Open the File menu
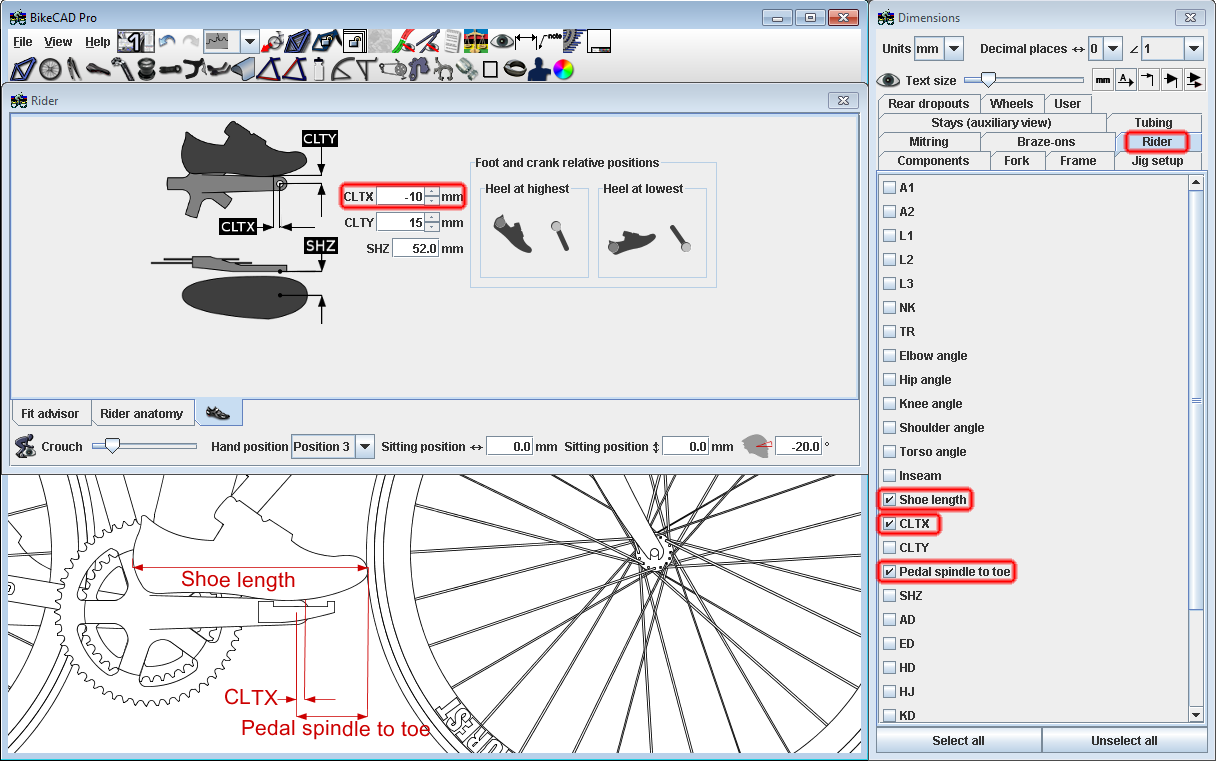This screenshot has width=1216, height=761. click(22, 42)
